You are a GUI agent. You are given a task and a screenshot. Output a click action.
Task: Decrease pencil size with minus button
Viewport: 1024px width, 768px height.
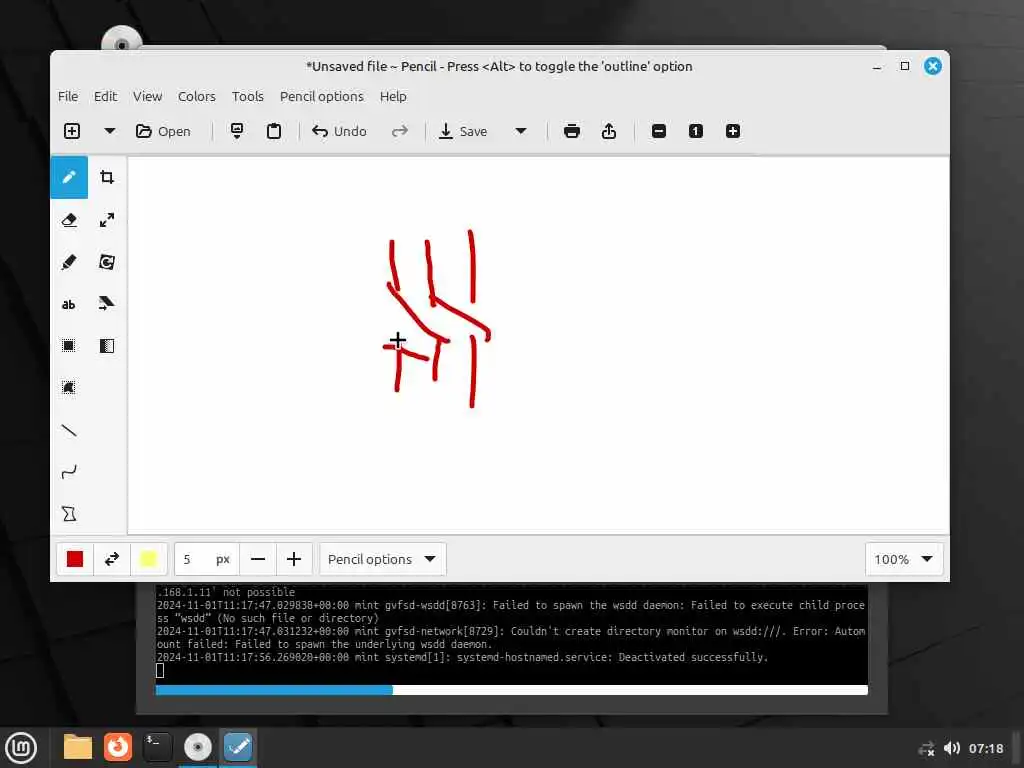pyautogui.click(x=258, y=559)
